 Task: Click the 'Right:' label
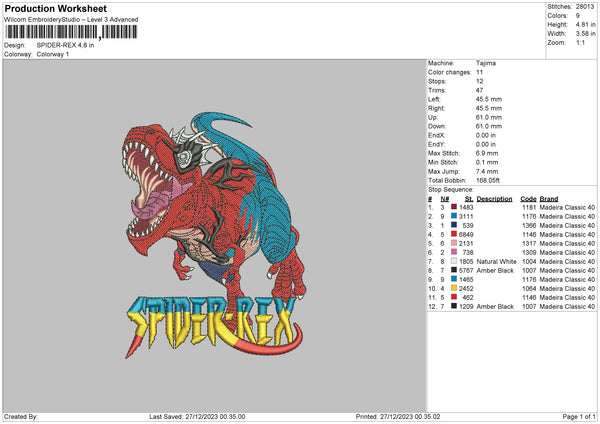coord(436,108)
